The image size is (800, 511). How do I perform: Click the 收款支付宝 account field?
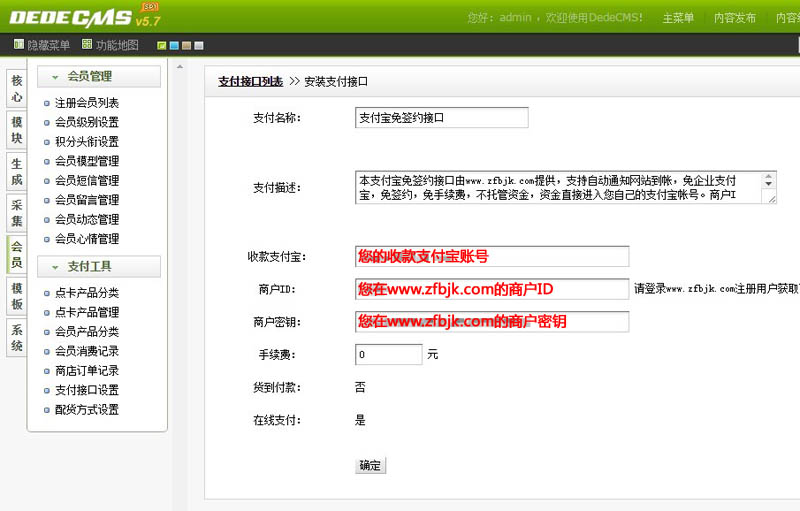click(x=492, y=256)
